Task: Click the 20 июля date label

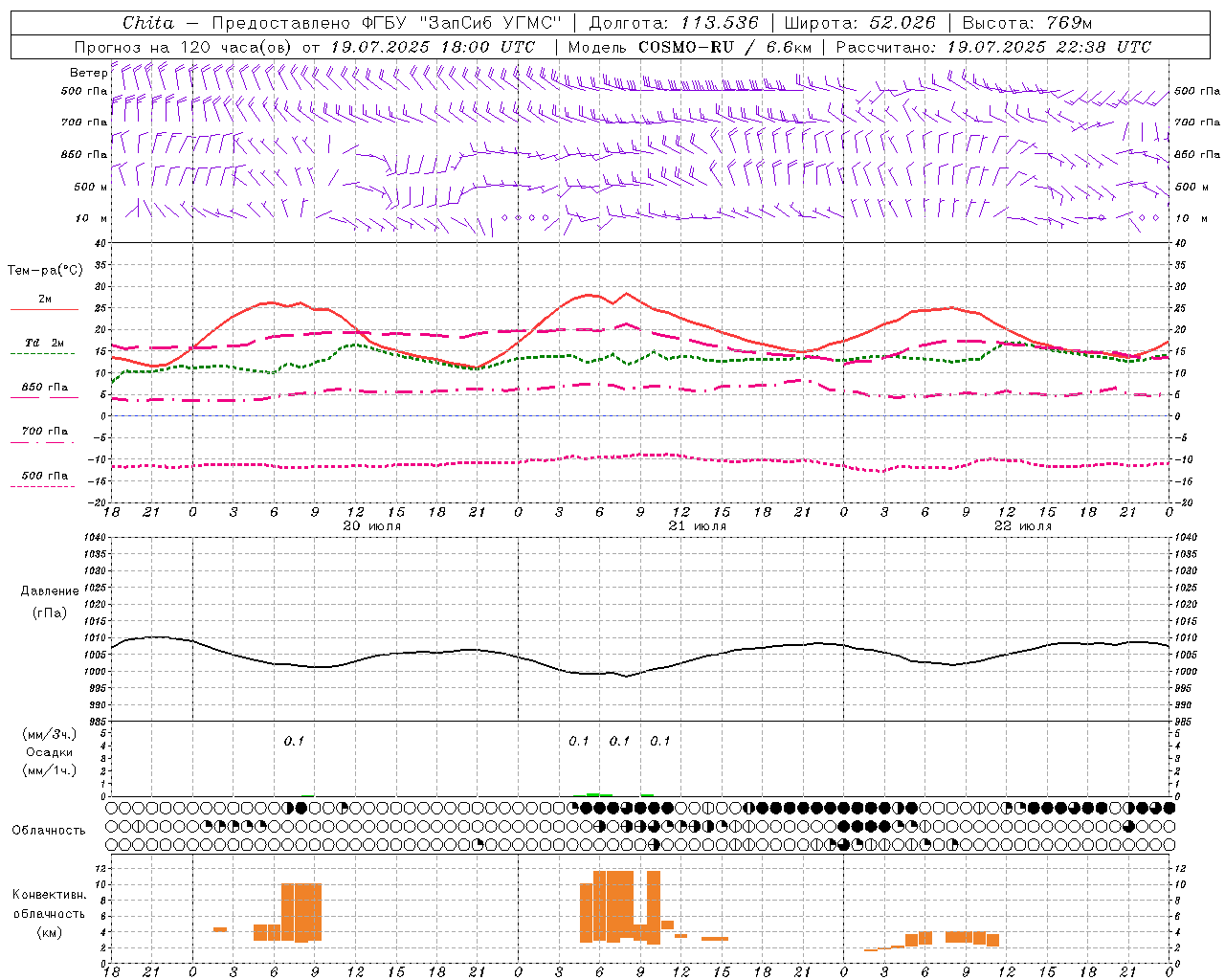Action: coord(372,525)
